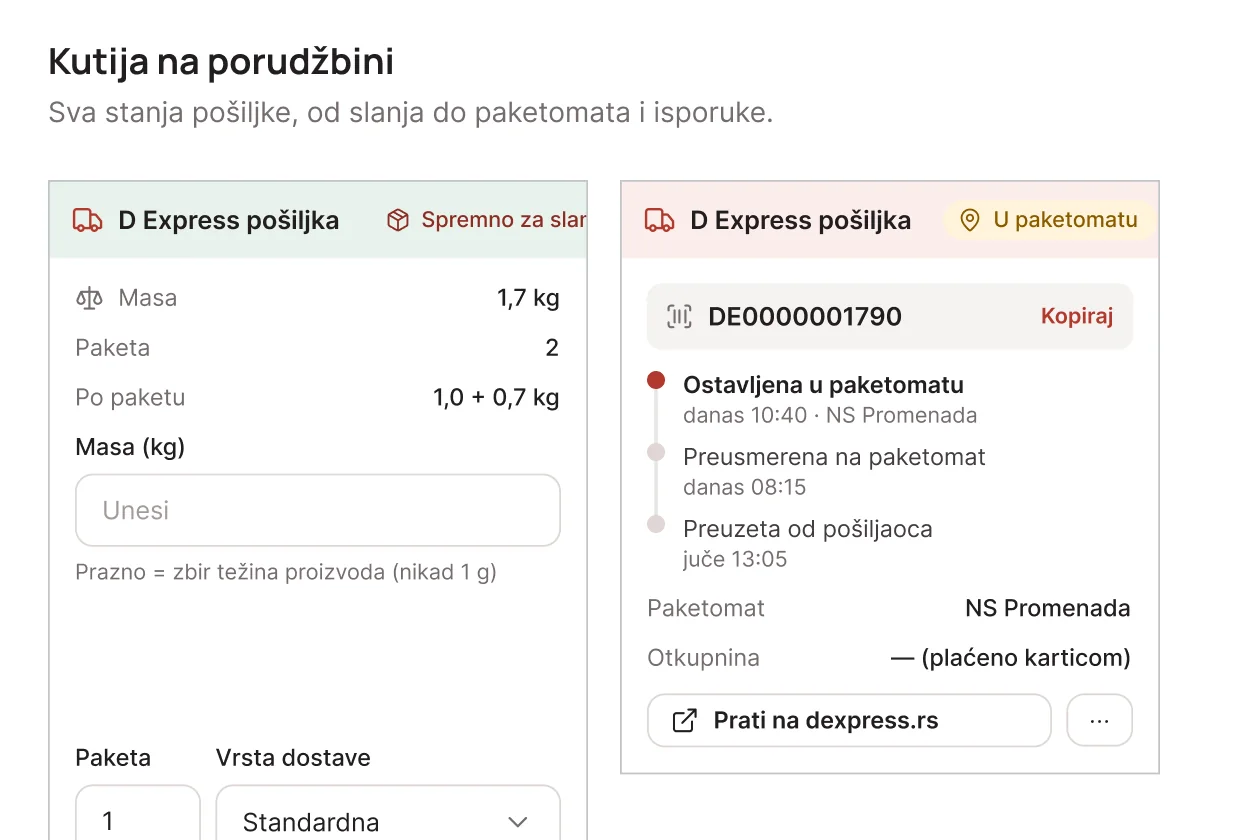Screen dimensions: 1256x840
Task: Click the barcode icon beside DE0000001790
Action: [x=680, y=317]
